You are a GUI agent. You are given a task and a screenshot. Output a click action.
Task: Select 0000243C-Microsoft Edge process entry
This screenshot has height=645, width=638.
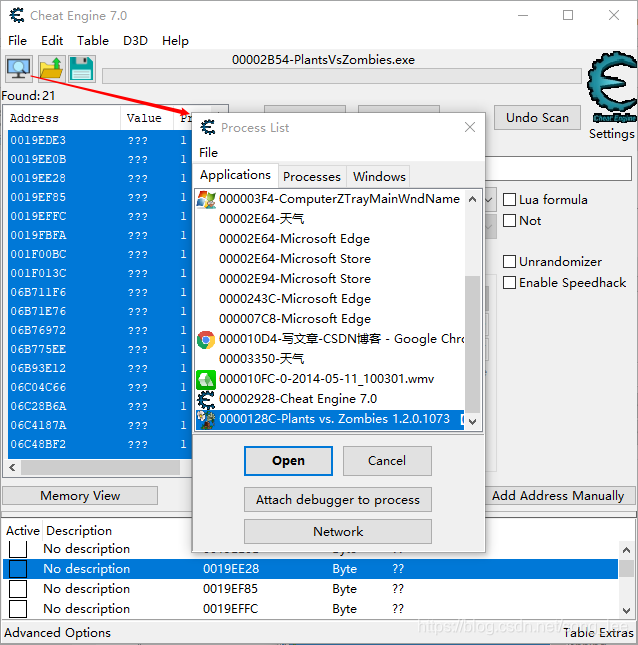pos(330,299)
